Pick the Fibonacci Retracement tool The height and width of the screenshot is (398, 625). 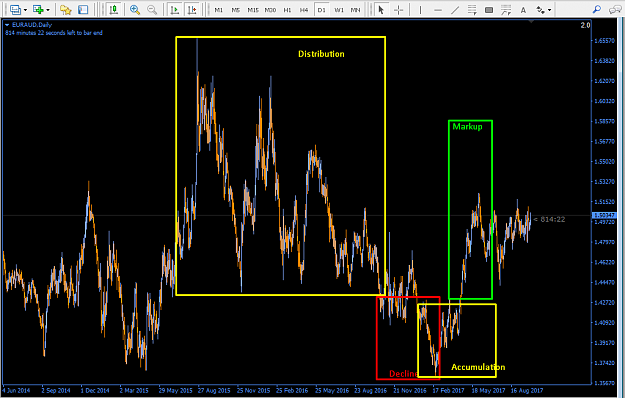(x=506, y=10)
